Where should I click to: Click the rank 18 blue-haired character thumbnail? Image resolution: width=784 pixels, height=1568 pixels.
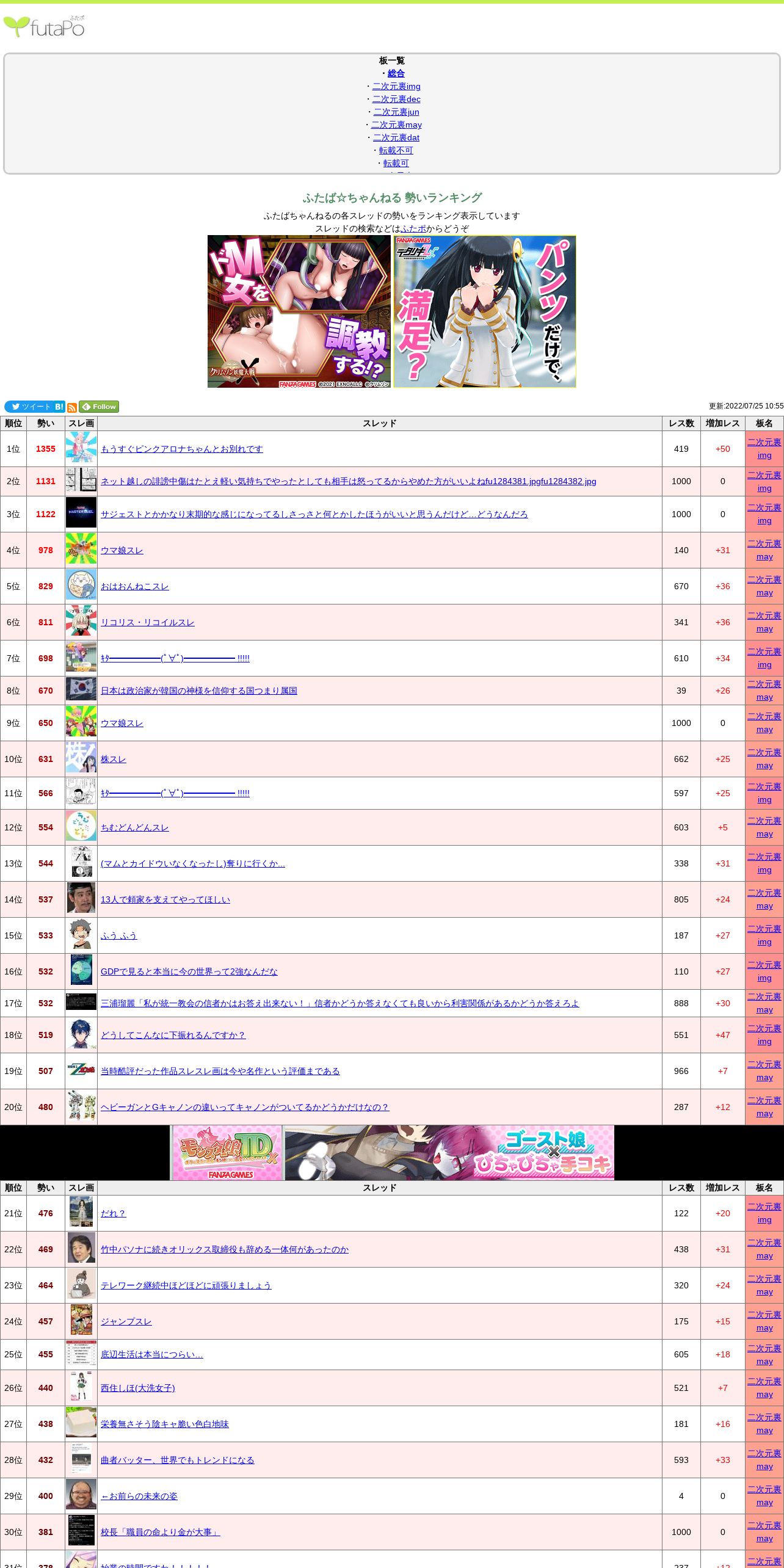(x=81, y=1033)
